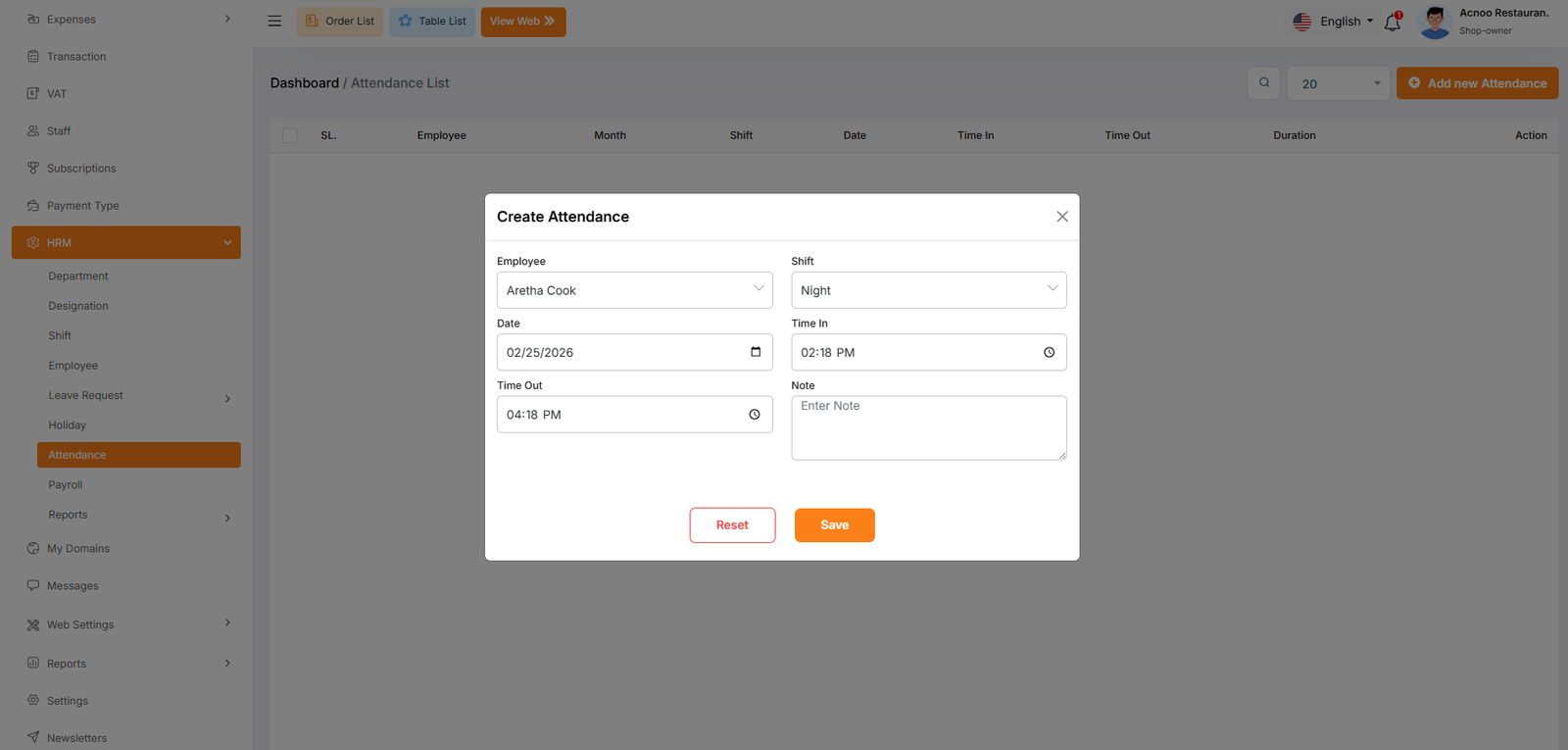
Task: Click the Time In clock icon
Action: point(1049,352)
